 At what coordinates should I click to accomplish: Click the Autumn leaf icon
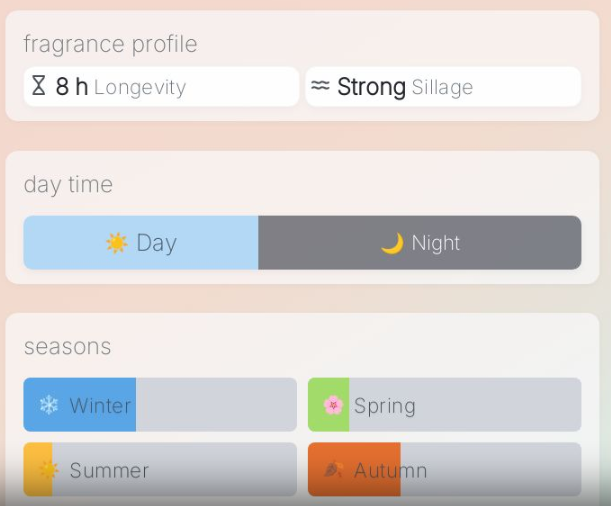pyautogui.click(x=333, y=470)
